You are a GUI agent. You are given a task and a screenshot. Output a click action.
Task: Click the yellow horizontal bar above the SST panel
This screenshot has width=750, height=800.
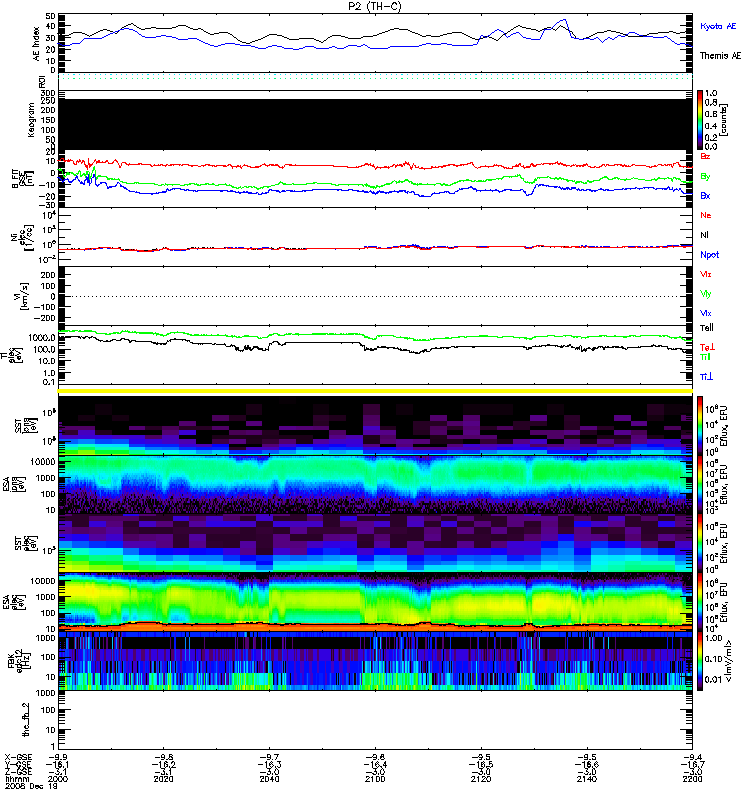[x=375, y=391]
